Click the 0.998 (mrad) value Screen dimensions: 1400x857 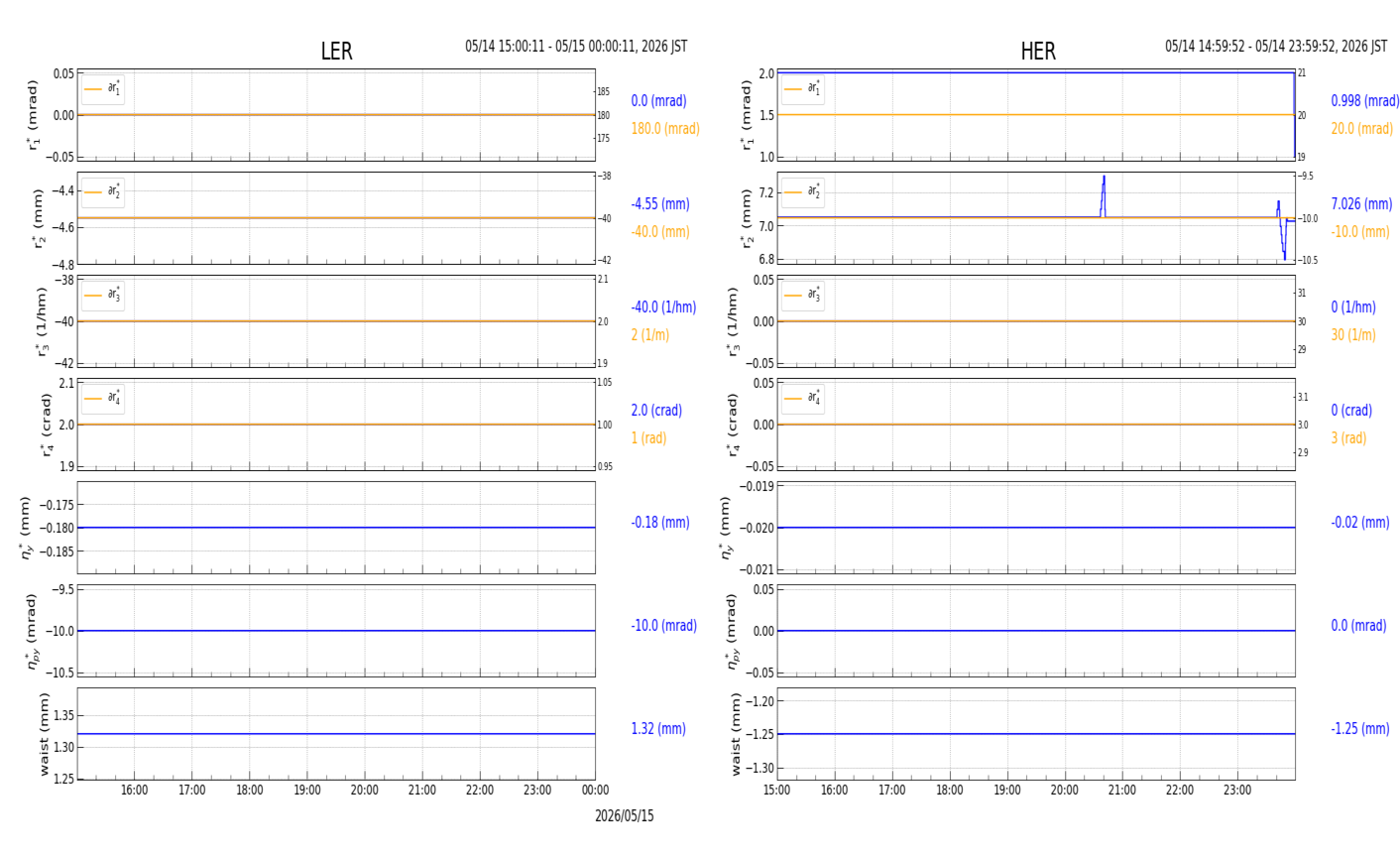coord(1365,101)
